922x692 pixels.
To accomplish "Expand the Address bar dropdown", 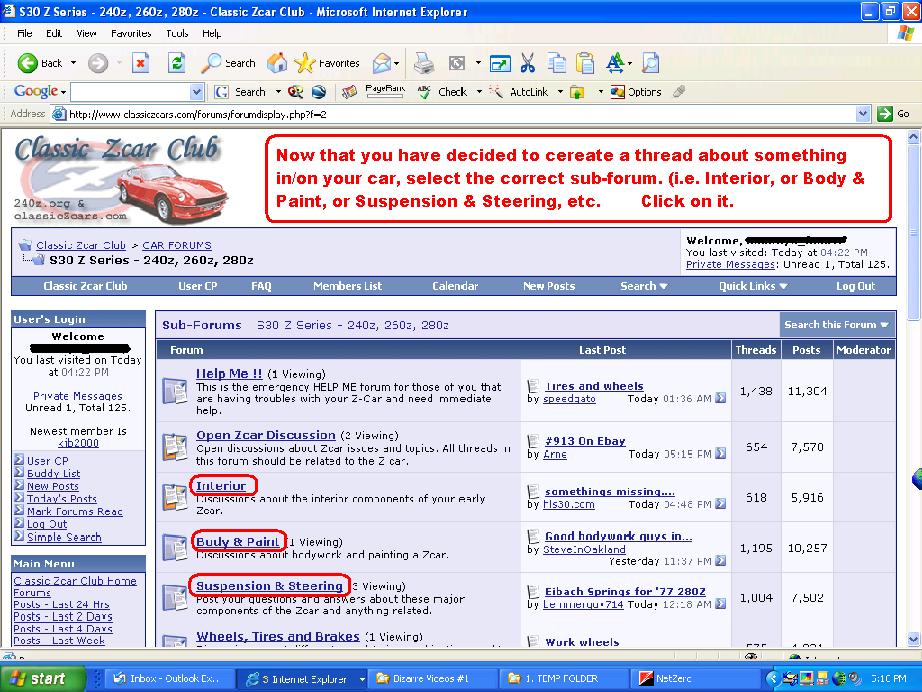I will tap(863, 113).
